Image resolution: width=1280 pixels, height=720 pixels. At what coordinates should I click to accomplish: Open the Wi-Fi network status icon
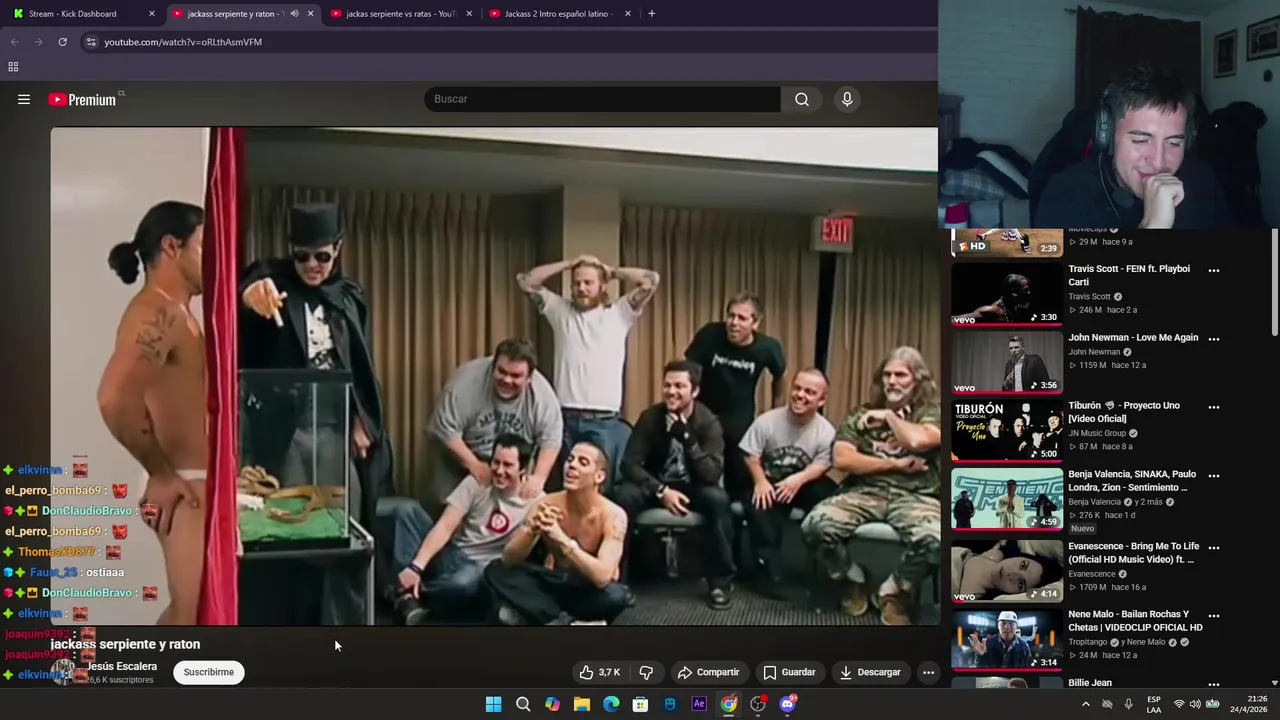(1178, 704)
